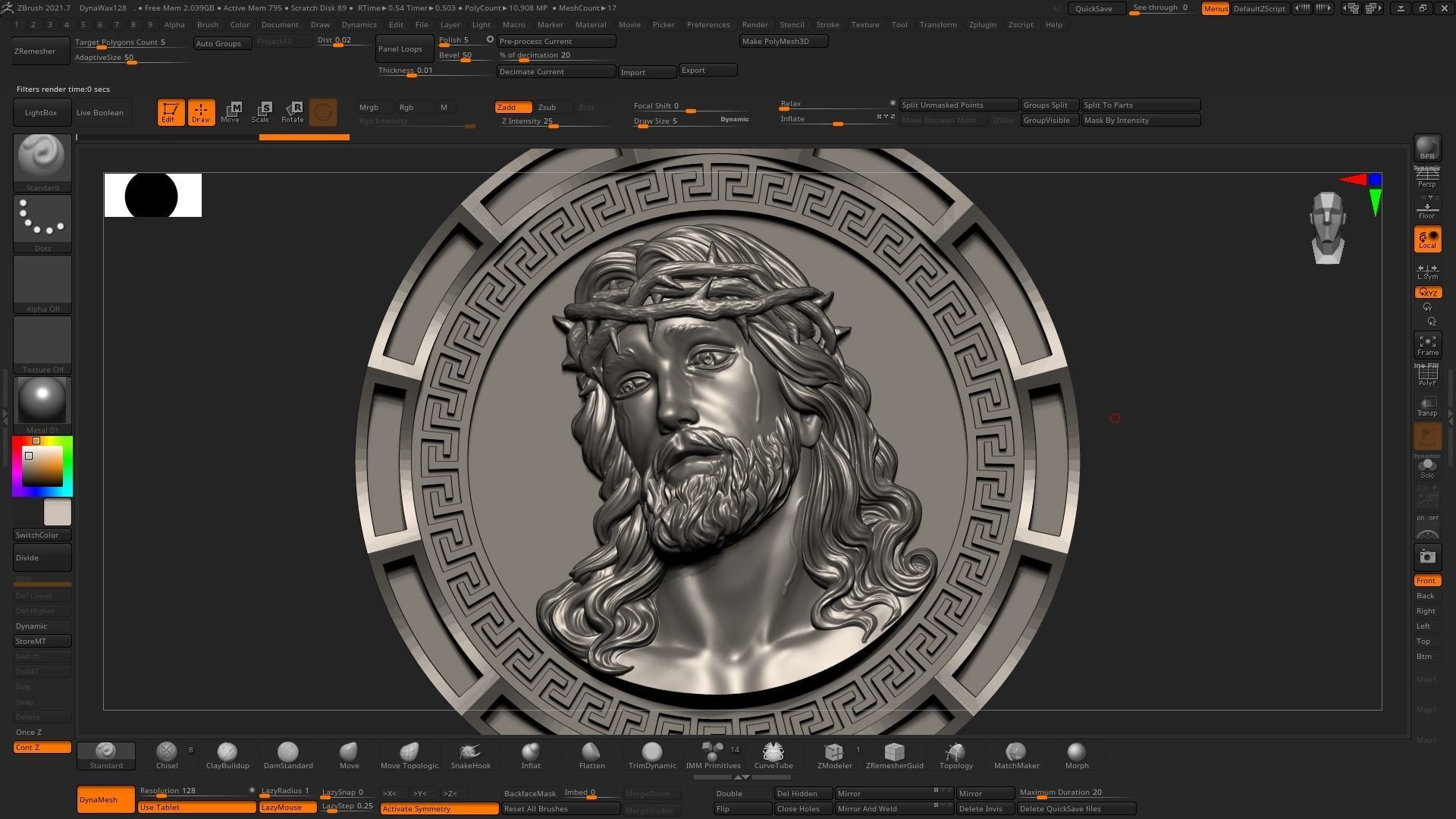The image size is (1456, 819).
Task: Click Make PolyMesh3D
Action: pos(783,41)
